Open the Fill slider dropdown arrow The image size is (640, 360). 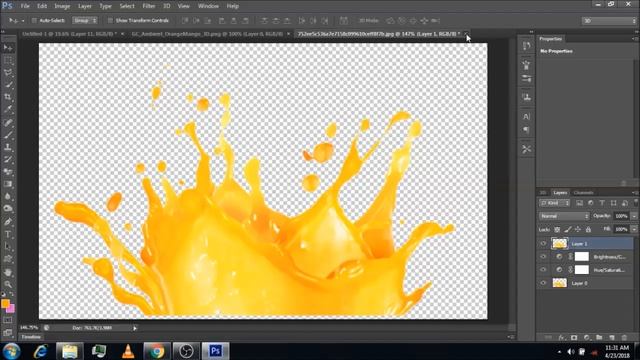coord(634,229)
